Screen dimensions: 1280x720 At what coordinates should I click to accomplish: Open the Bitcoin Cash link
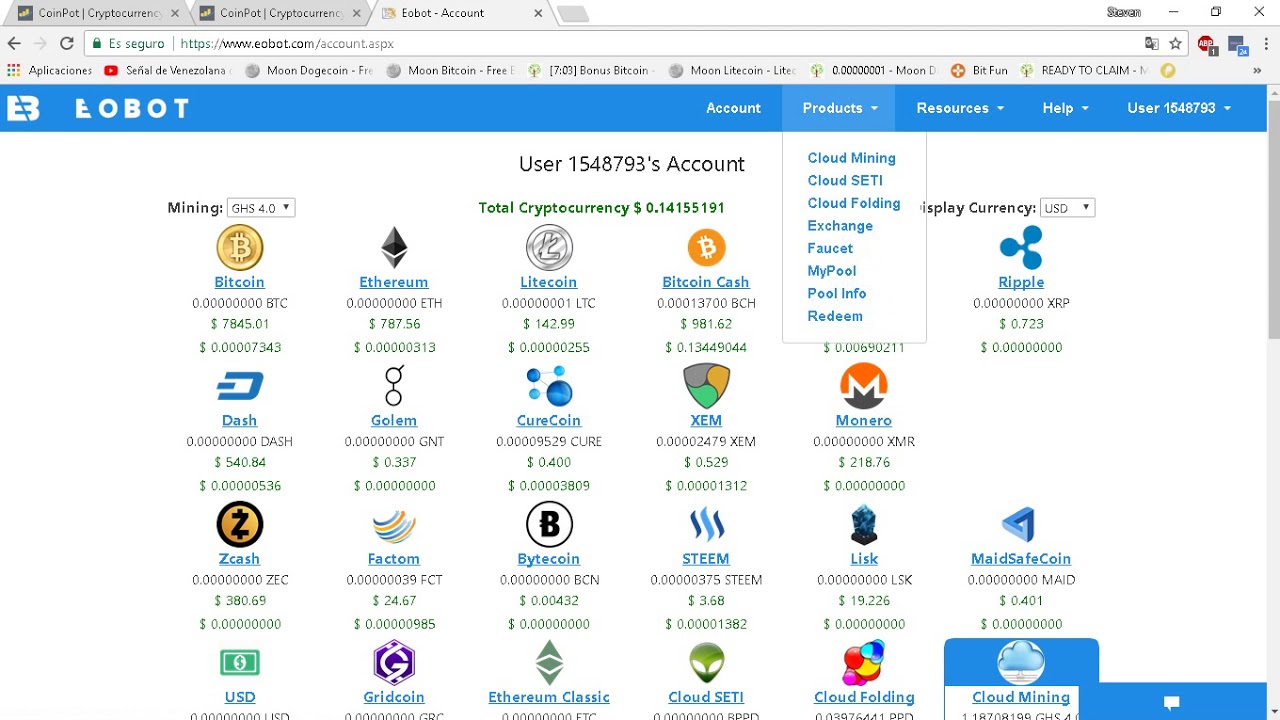click(706, 282)
